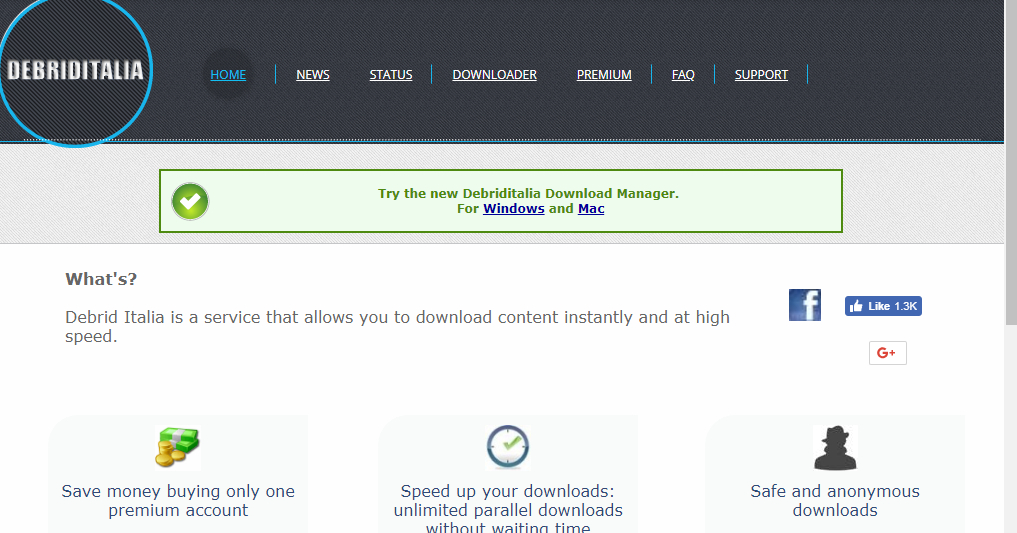The image size is (1017, 533).
Task: Click "Try the new Debriditalia Download Manager" text
Action: tap(529, 193)
